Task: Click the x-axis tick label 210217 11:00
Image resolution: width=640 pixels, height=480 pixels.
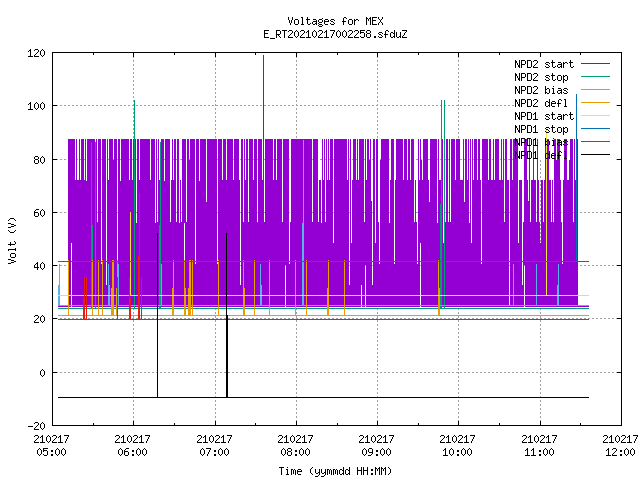Action: click(539, 446)
